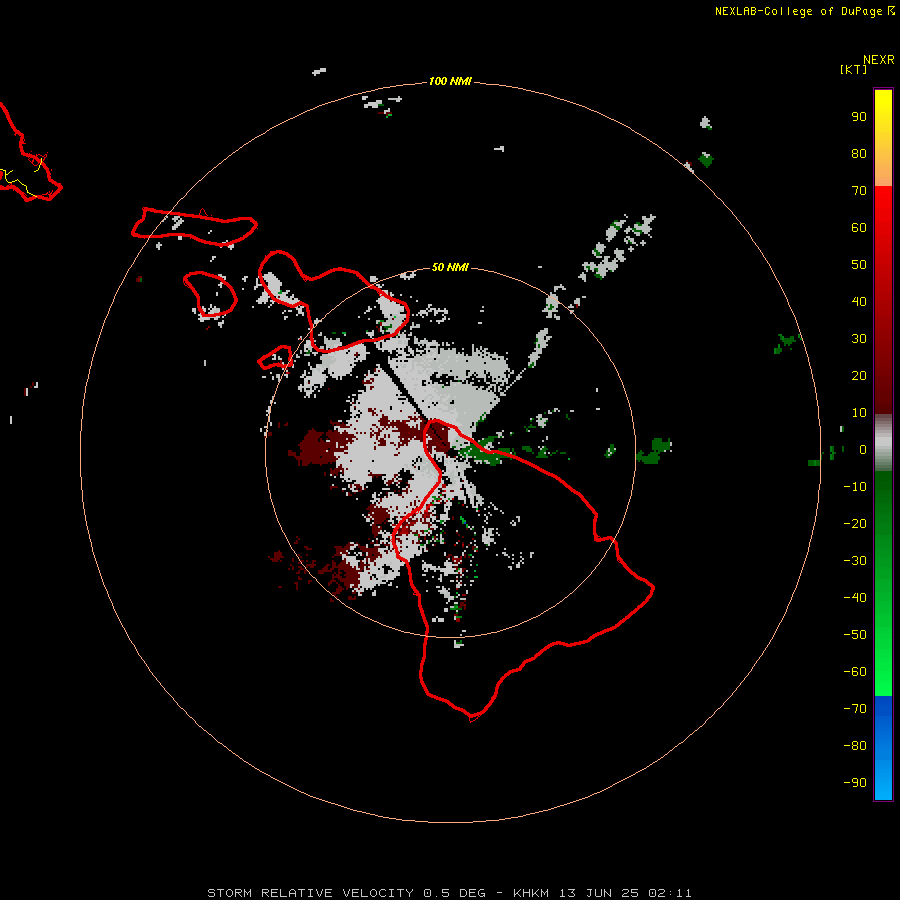Click the 30 value on velocity scale

[x=859, y=339]
